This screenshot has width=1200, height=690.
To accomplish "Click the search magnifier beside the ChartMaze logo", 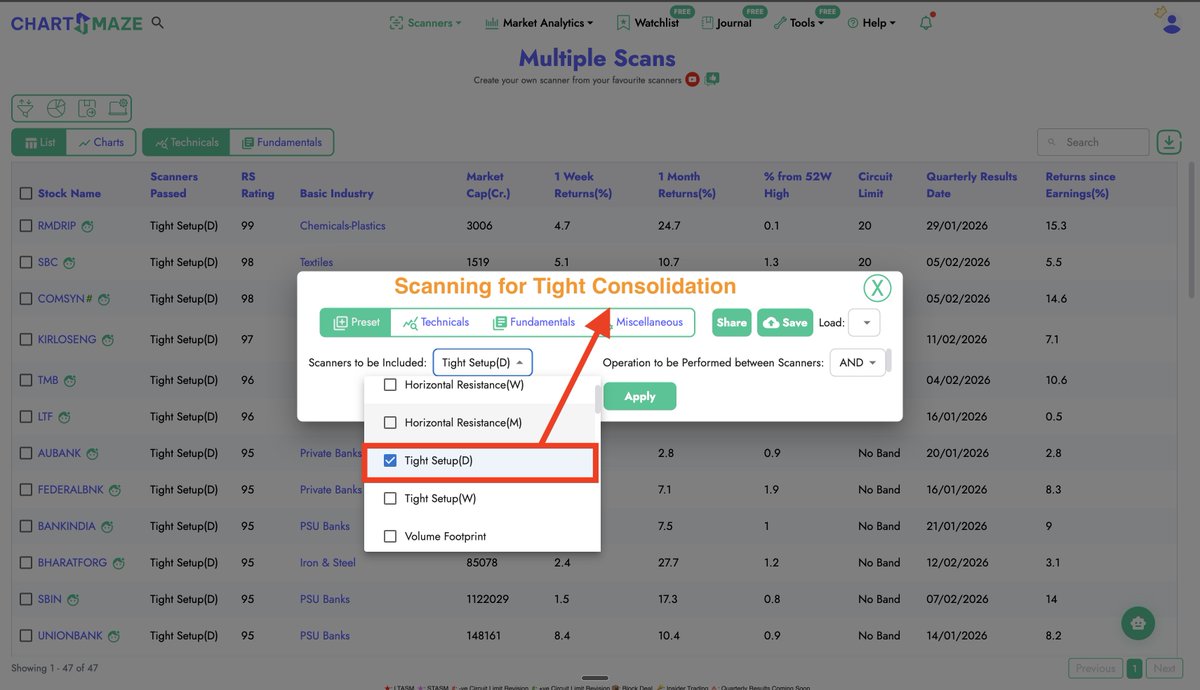I will [x=158, y=23].
